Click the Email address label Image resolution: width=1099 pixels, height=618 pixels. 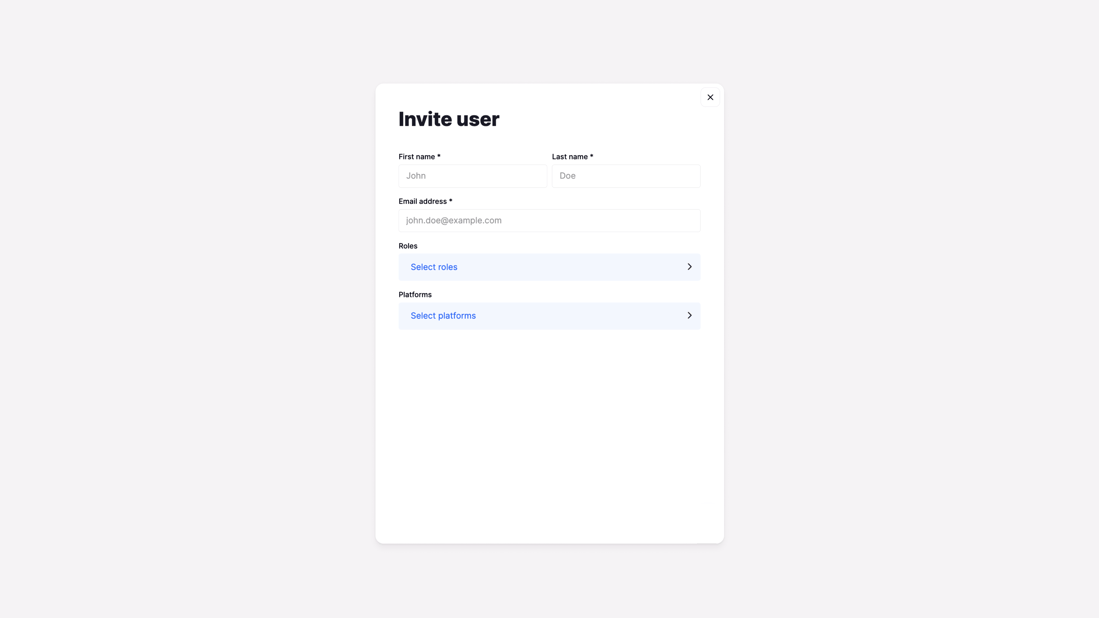point(422,201)
